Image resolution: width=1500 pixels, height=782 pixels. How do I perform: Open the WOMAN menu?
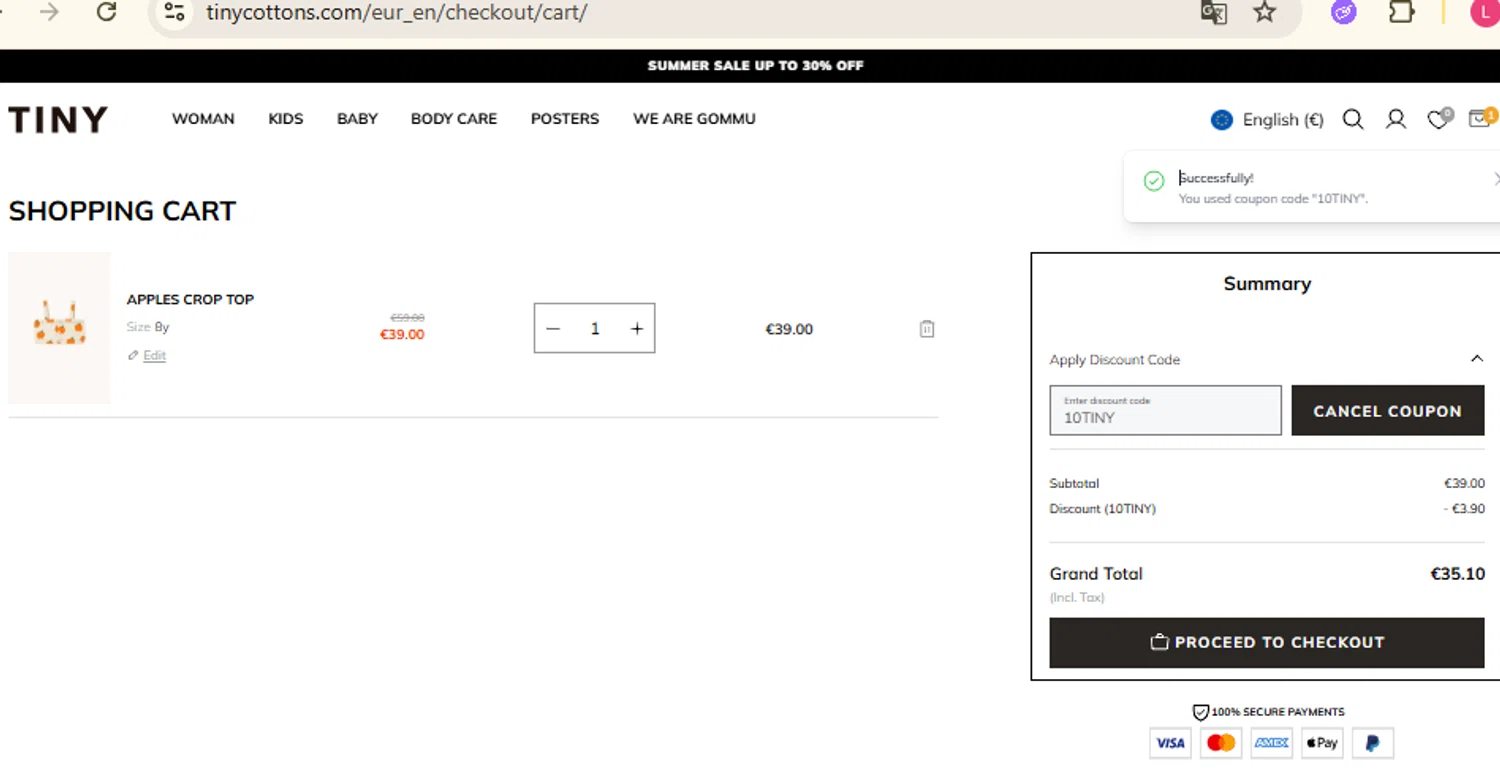[203, 119]
